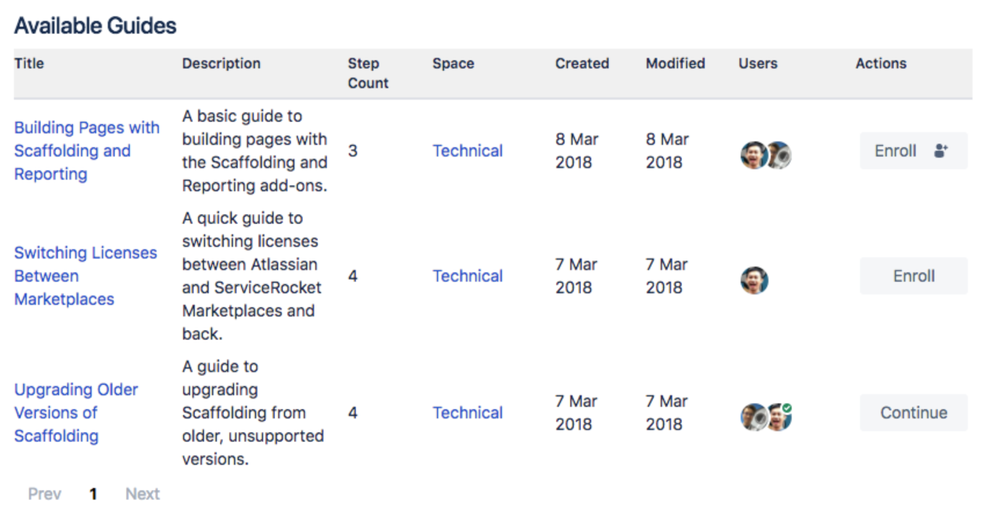This screenshot has width=998, height=517.
Task: Open Technical space link in Upgrading Older Versions row
Action: coord(467,413)
